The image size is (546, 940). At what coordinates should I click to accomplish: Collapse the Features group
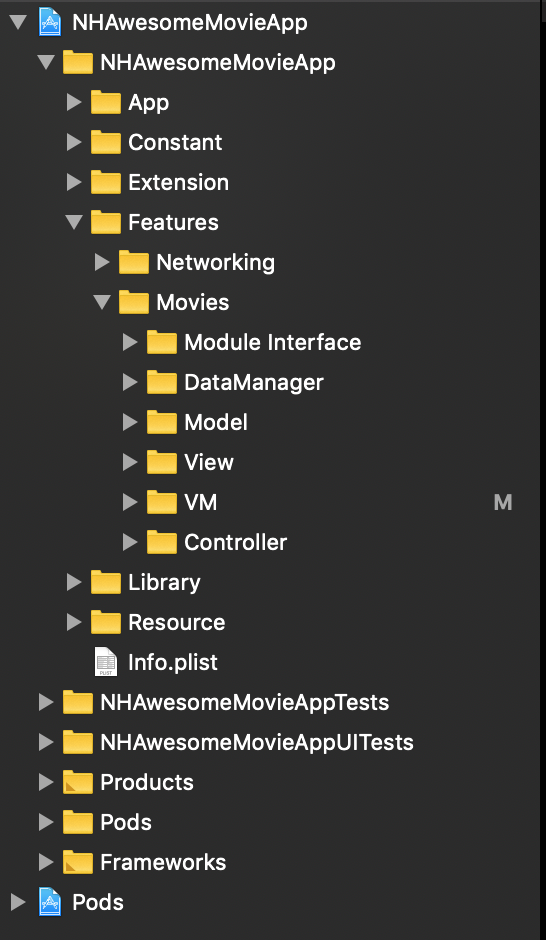tap(74, 222)
